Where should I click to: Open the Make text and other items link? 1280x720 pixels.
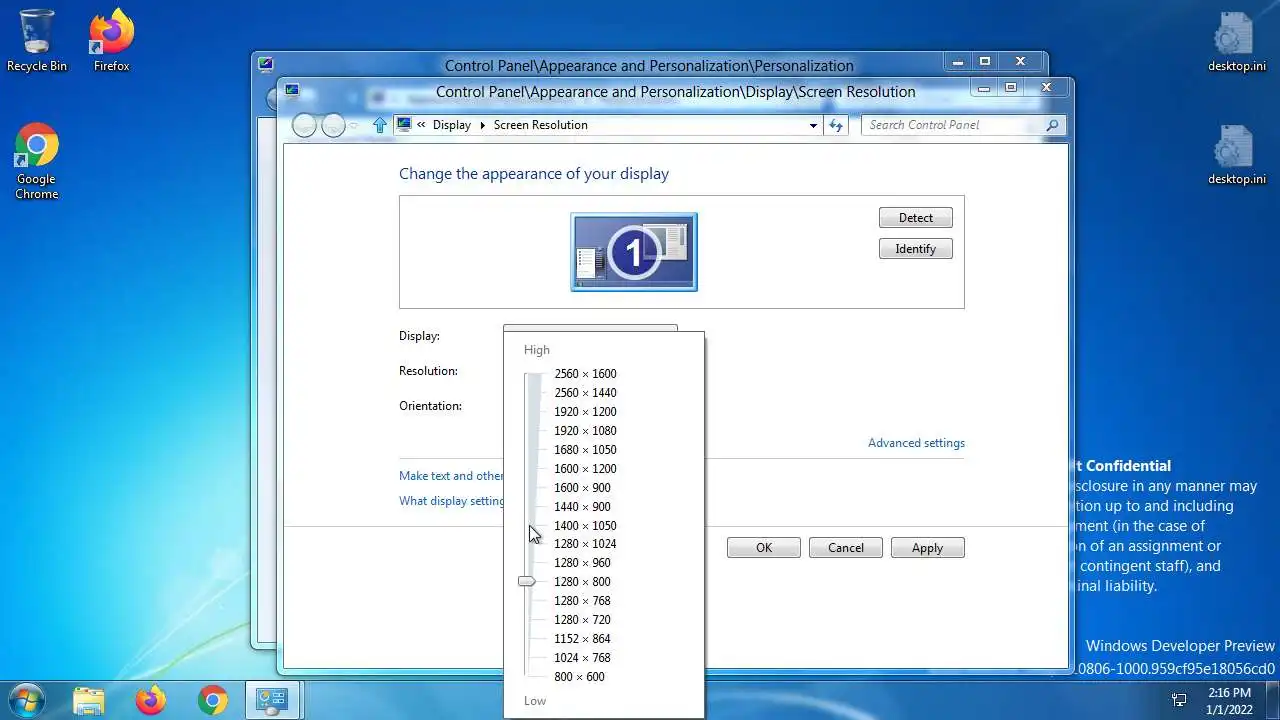[x=451, y=476]
